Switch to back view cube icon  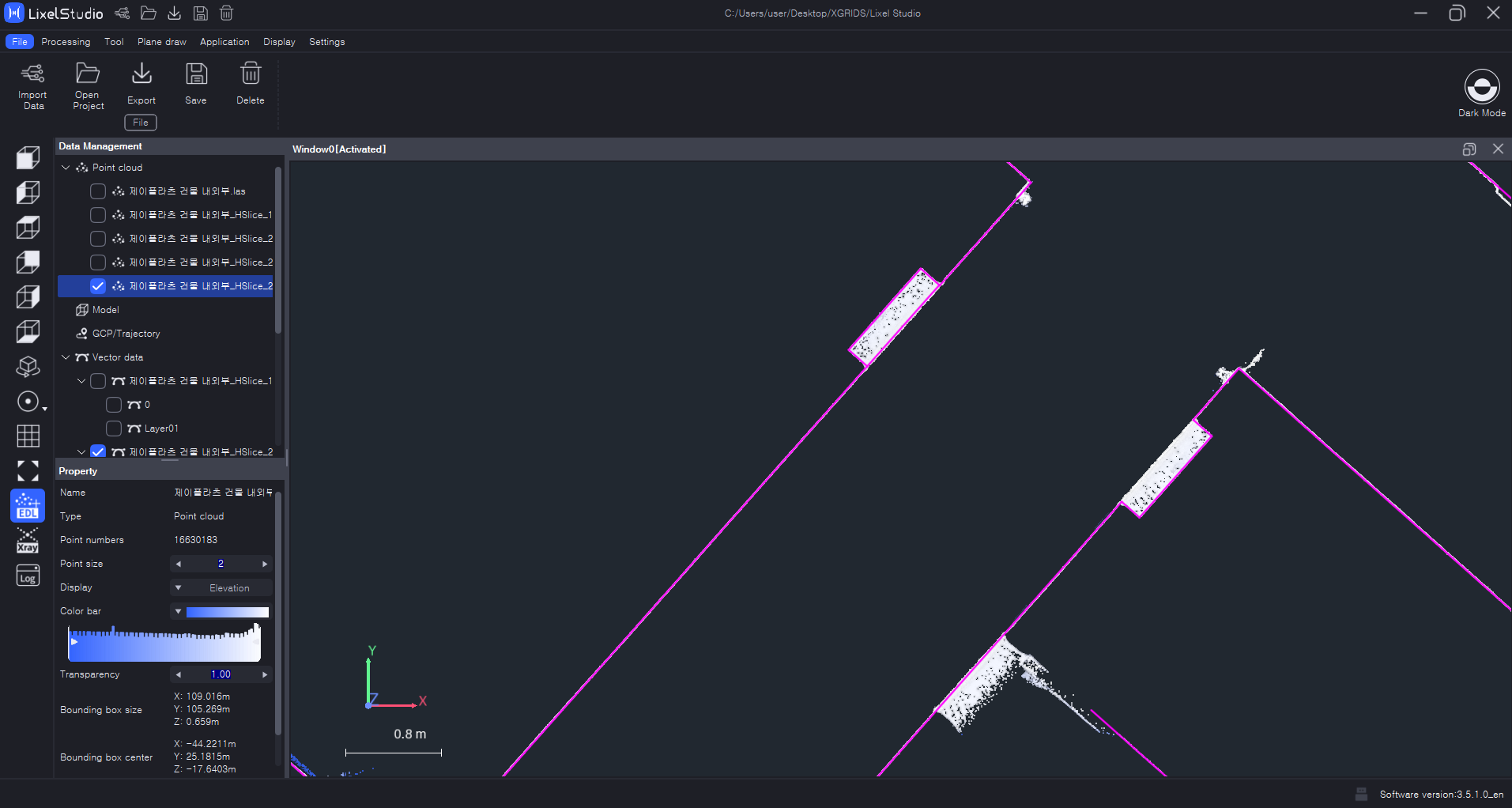(28, 262)
